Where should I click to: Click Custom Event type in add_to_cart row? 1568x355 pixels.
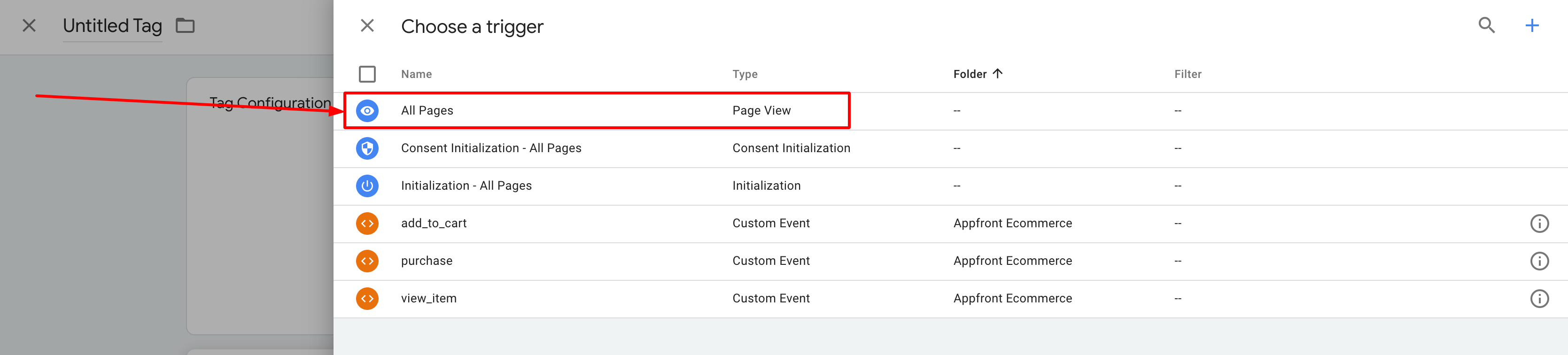point(770,224)
